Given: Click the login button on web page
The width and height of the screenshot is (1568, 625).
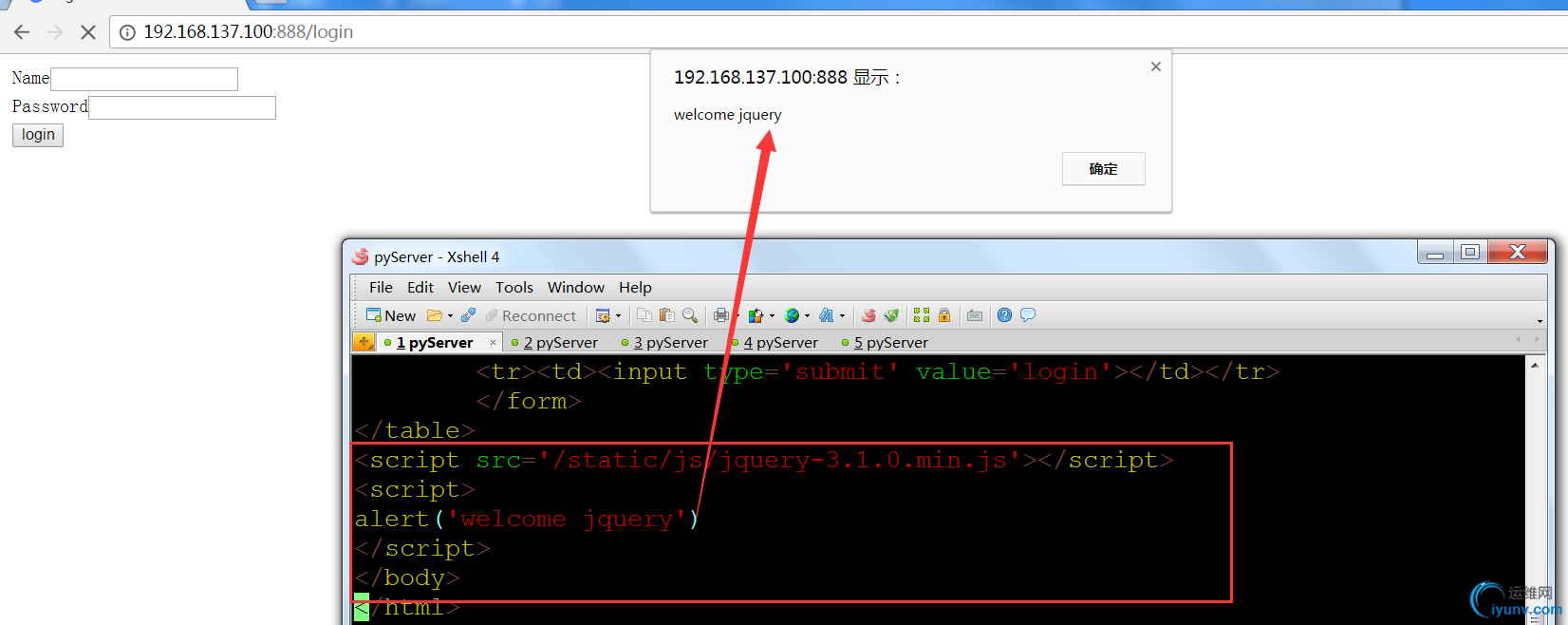Looking at the screenshot, I should (x=38, y=135).
